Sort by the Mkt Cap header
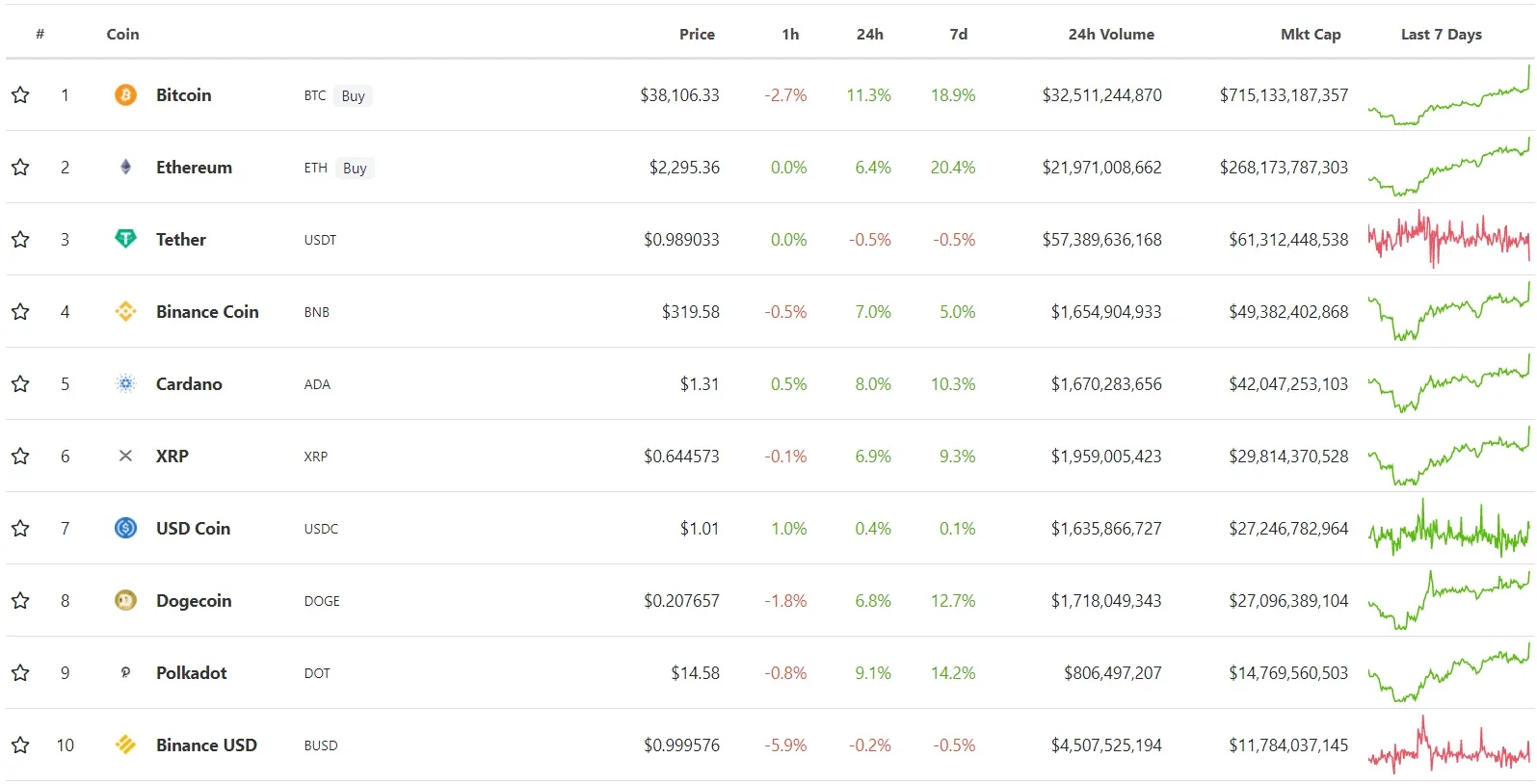The image size is (1537, 784). [x=1311, y=34]
